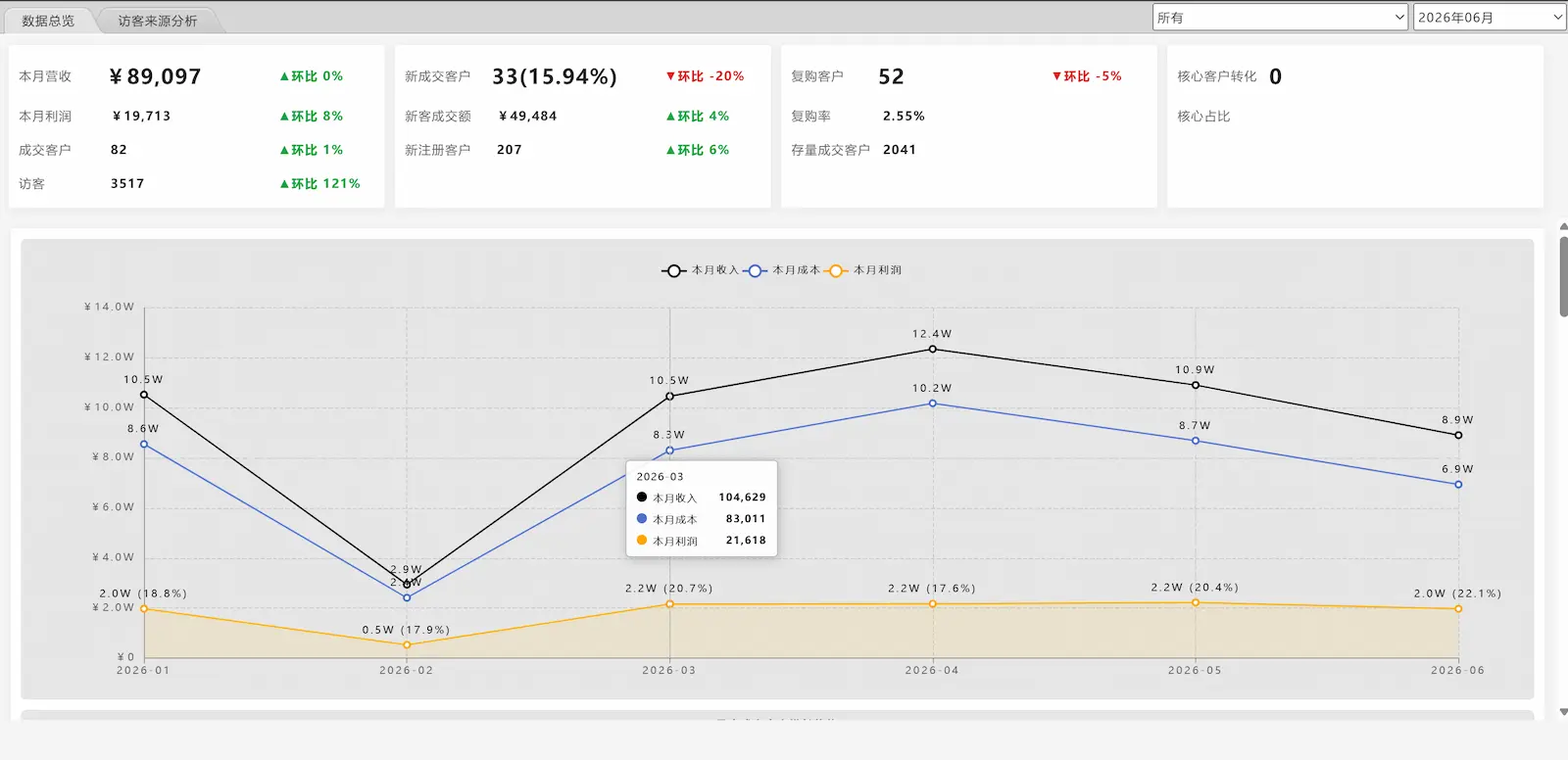Click the scrollbar up arrow

click(1563, 226)
